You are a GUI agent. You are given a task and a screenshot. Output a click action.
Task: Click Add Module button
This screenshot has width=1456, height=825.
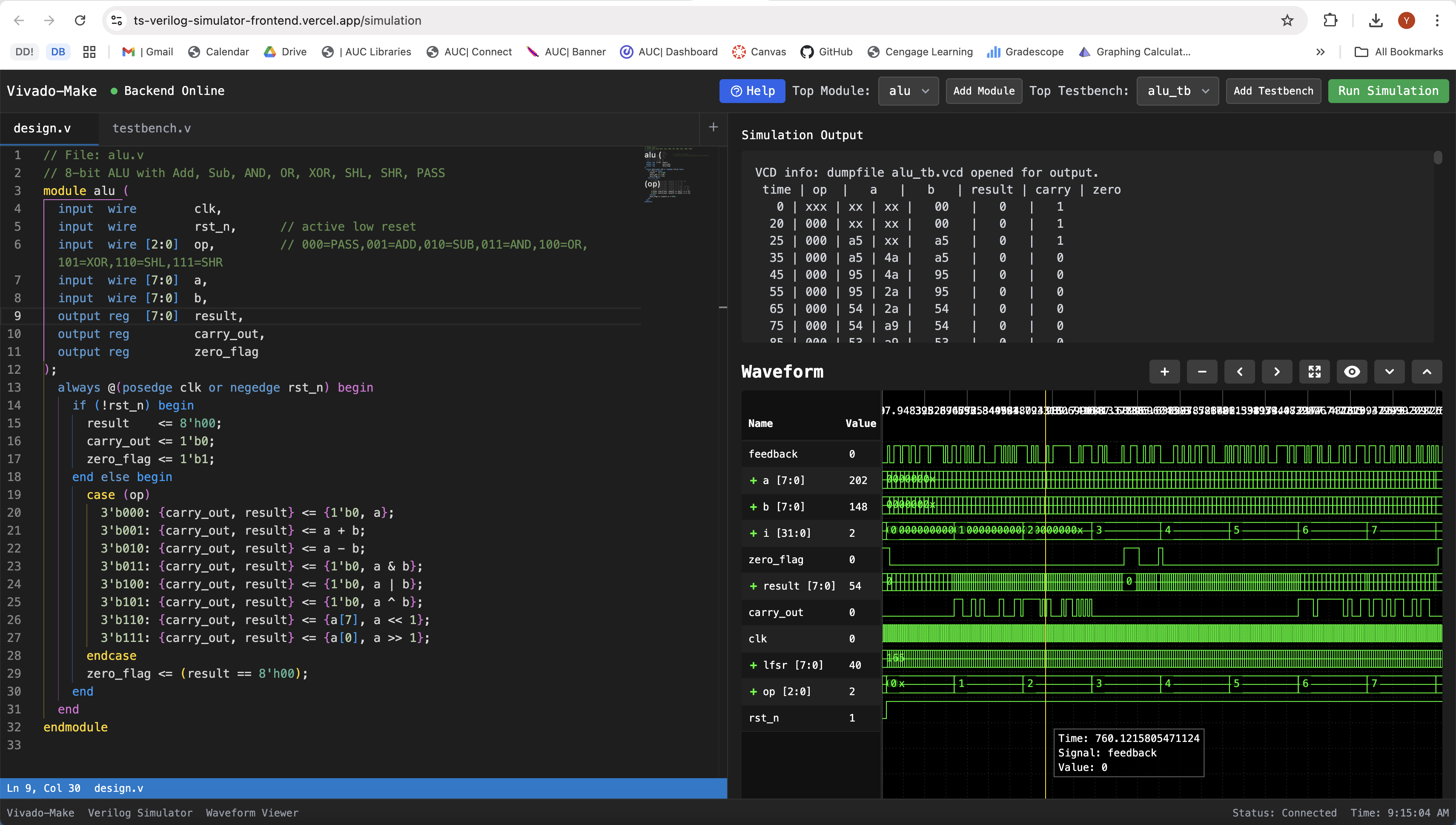983,91
